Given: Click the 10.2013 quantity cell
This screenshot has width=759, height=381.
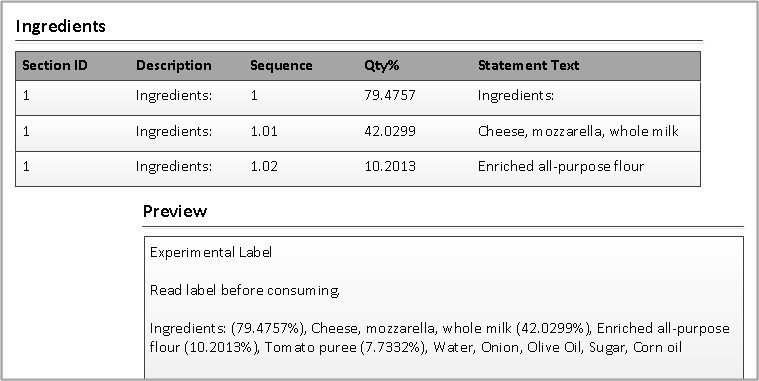Looking at the screenshot, I should 390,167.
